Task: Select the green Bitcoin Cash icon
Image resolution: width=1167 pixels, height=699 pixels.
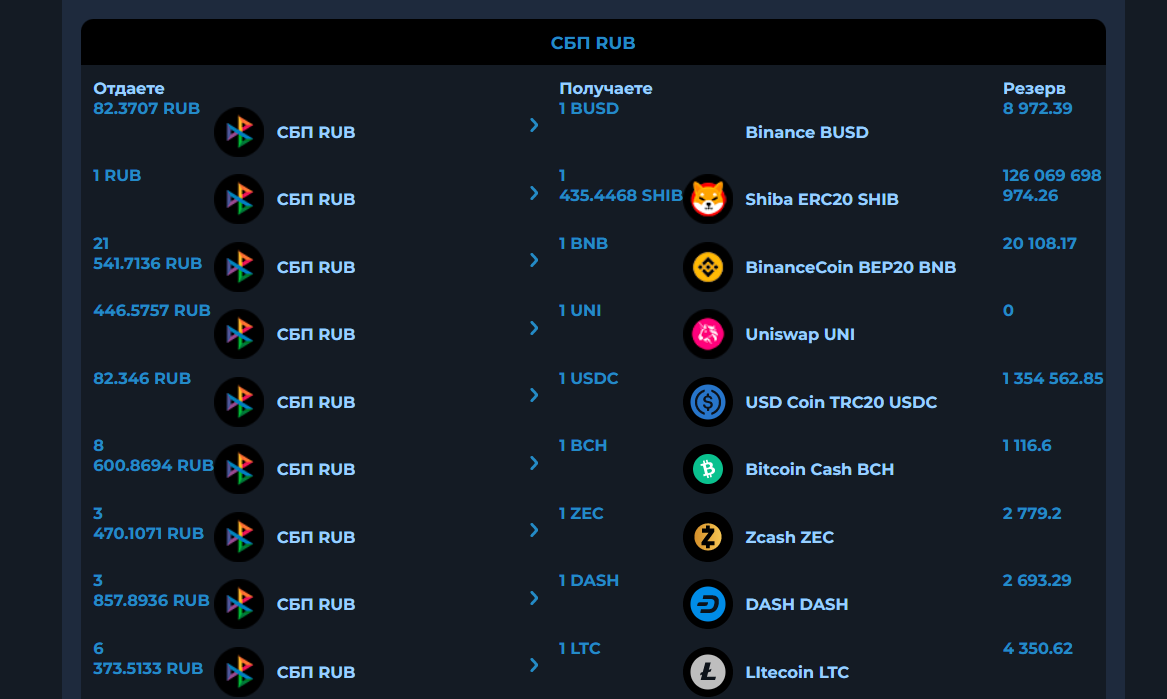Action: 708,469
